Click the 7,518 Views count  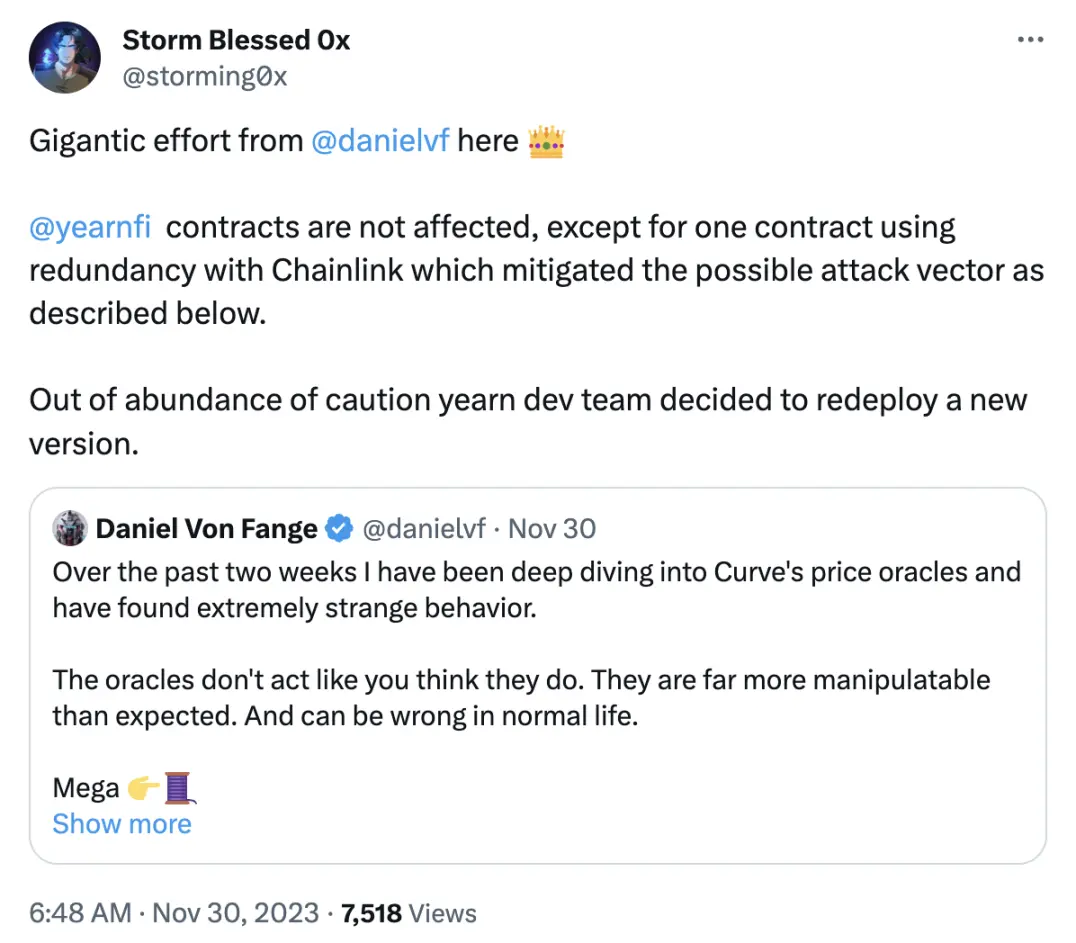pyautogui.click(x=408, y=912)
